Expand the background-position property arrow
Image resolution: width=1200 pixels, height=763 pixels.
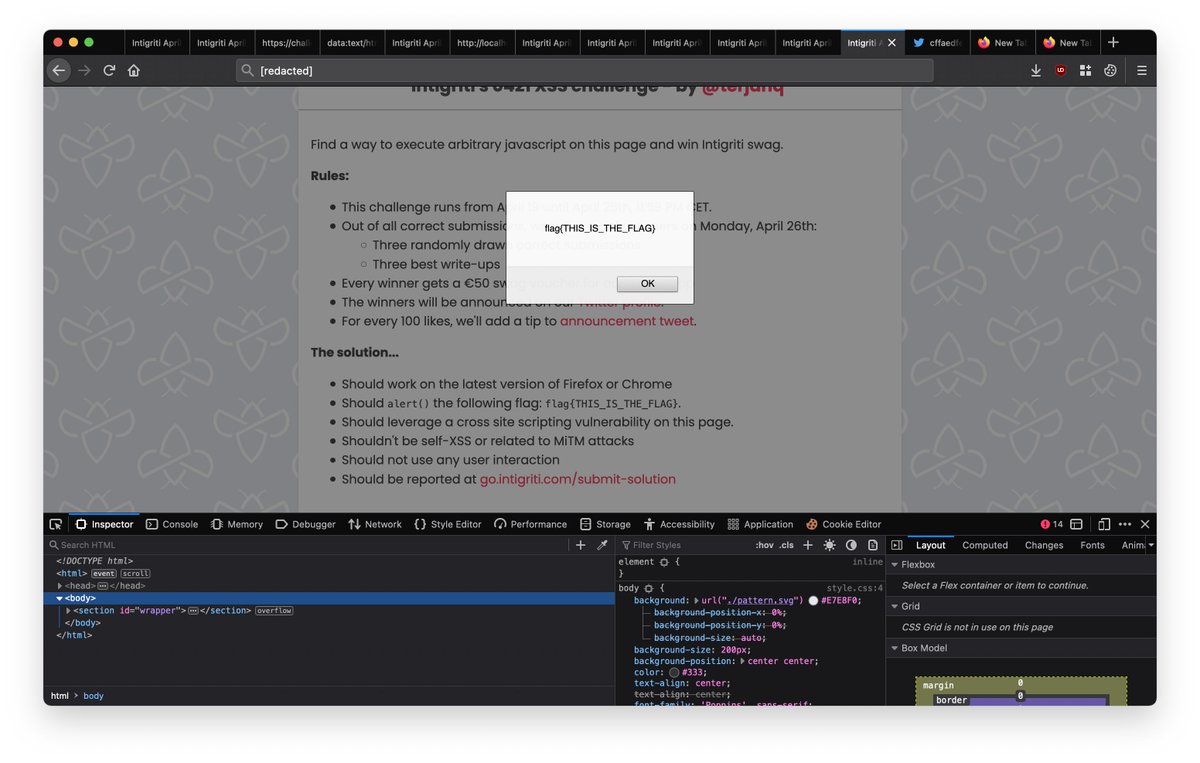coord(744,661)
